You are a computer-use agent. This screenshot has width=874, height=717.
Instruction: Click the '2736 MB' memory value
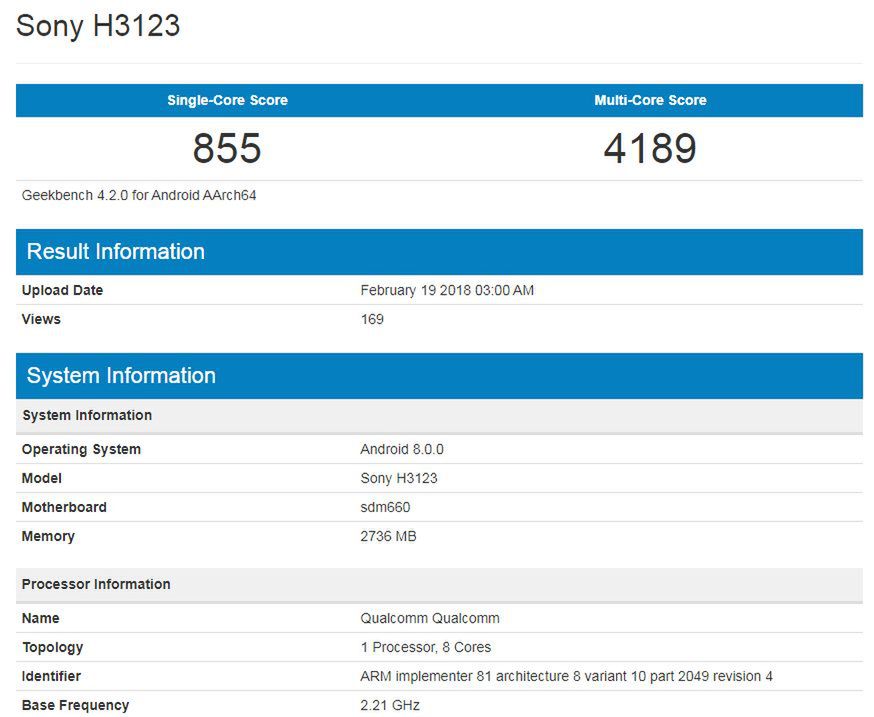point(389,536)
